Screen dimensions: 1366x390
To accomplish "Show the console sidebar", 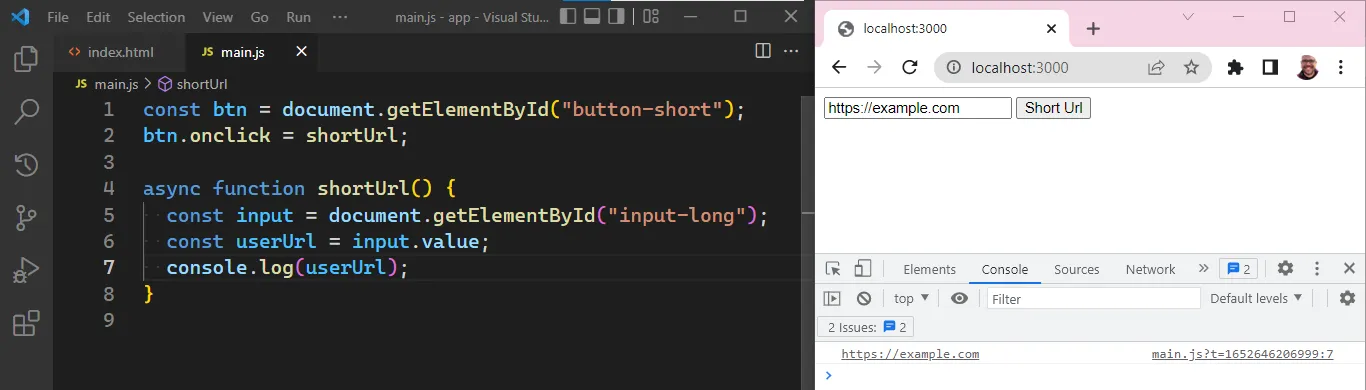I will tap(832, 298).
